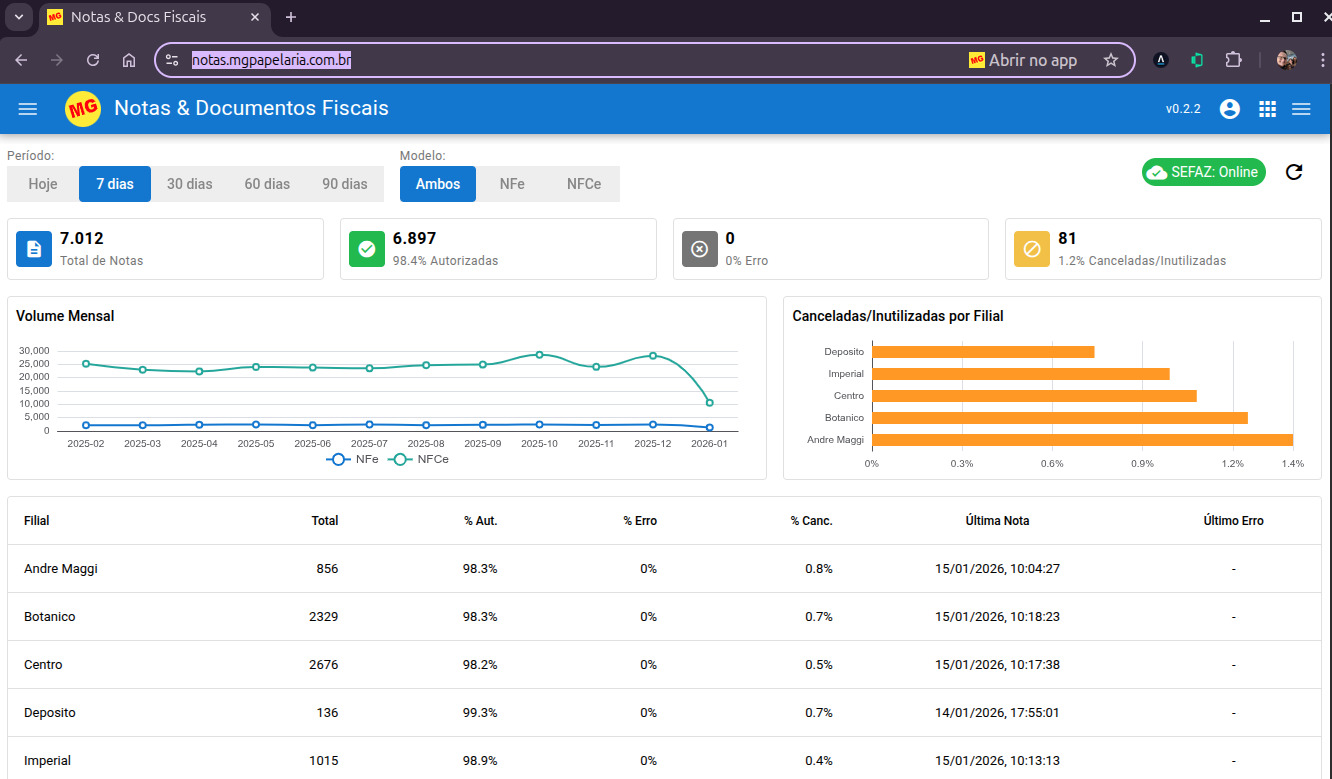Image resolution: width=1332 pixels, height=779 pixels.
Task: Select the Hoje period option
Action: (x=43, y=184)
